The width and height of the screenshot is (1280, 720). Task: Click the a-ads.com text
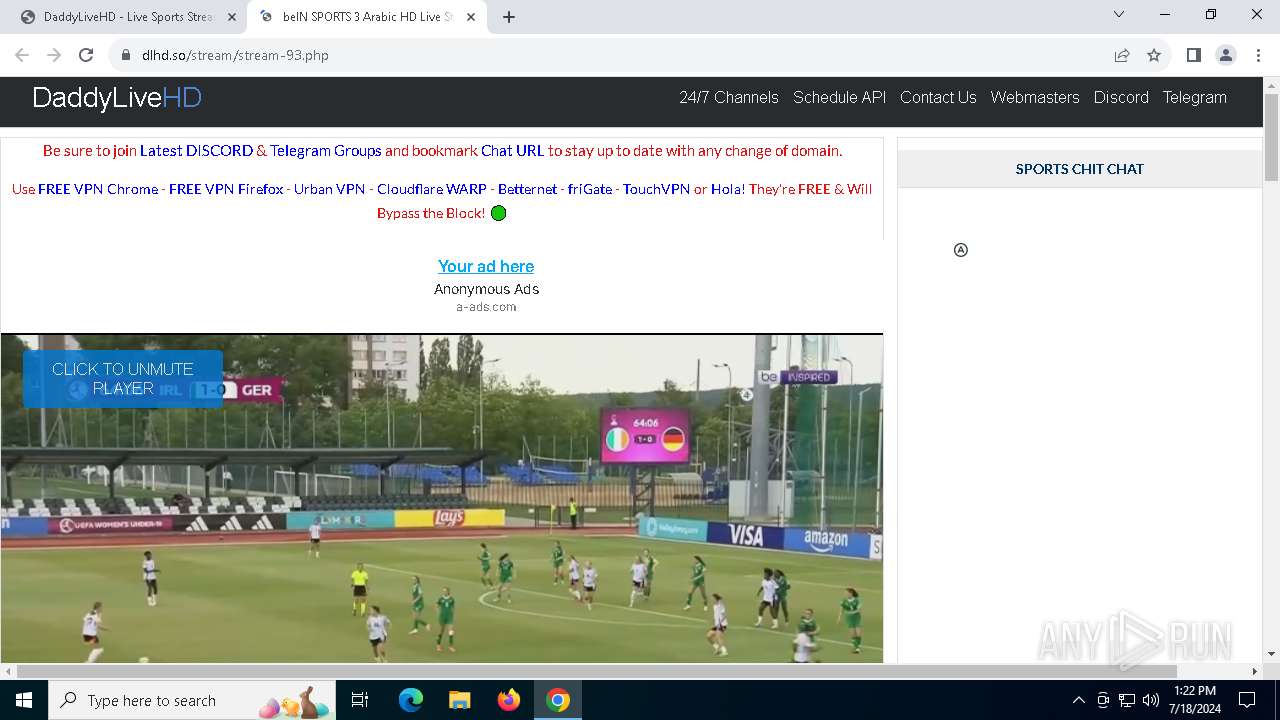pyautogui.click(x=486, y=307)
